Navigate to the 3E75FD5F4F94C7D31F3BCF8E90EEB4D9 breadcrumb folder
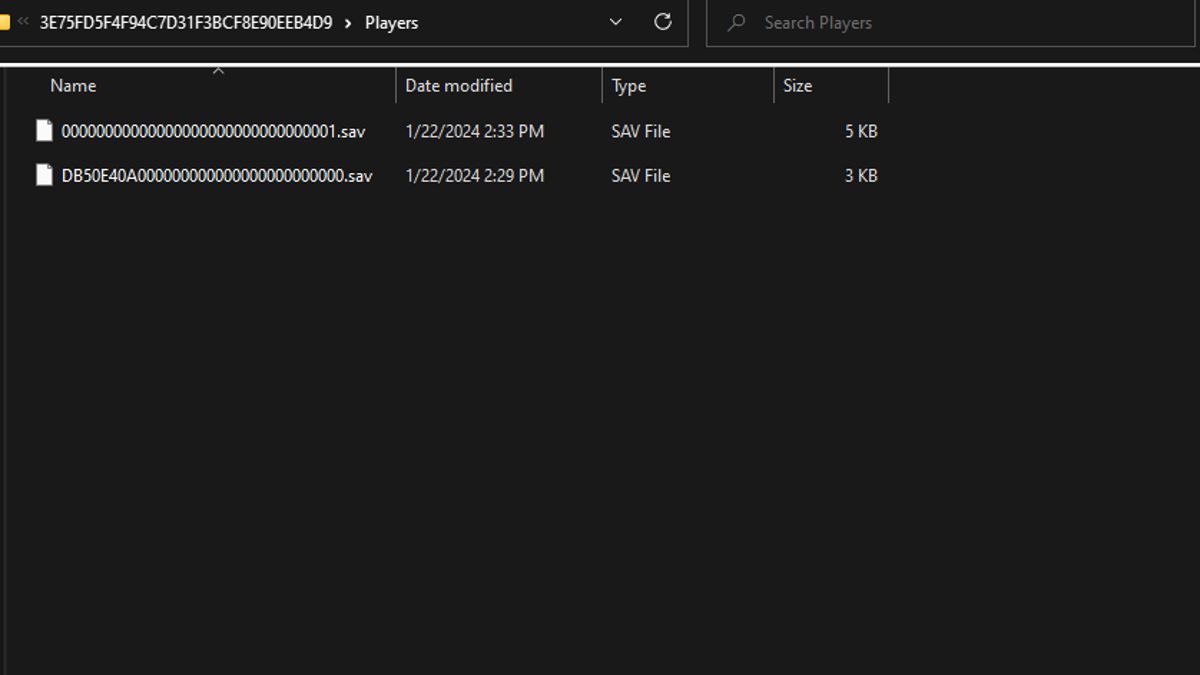 (x=186, y=22)
